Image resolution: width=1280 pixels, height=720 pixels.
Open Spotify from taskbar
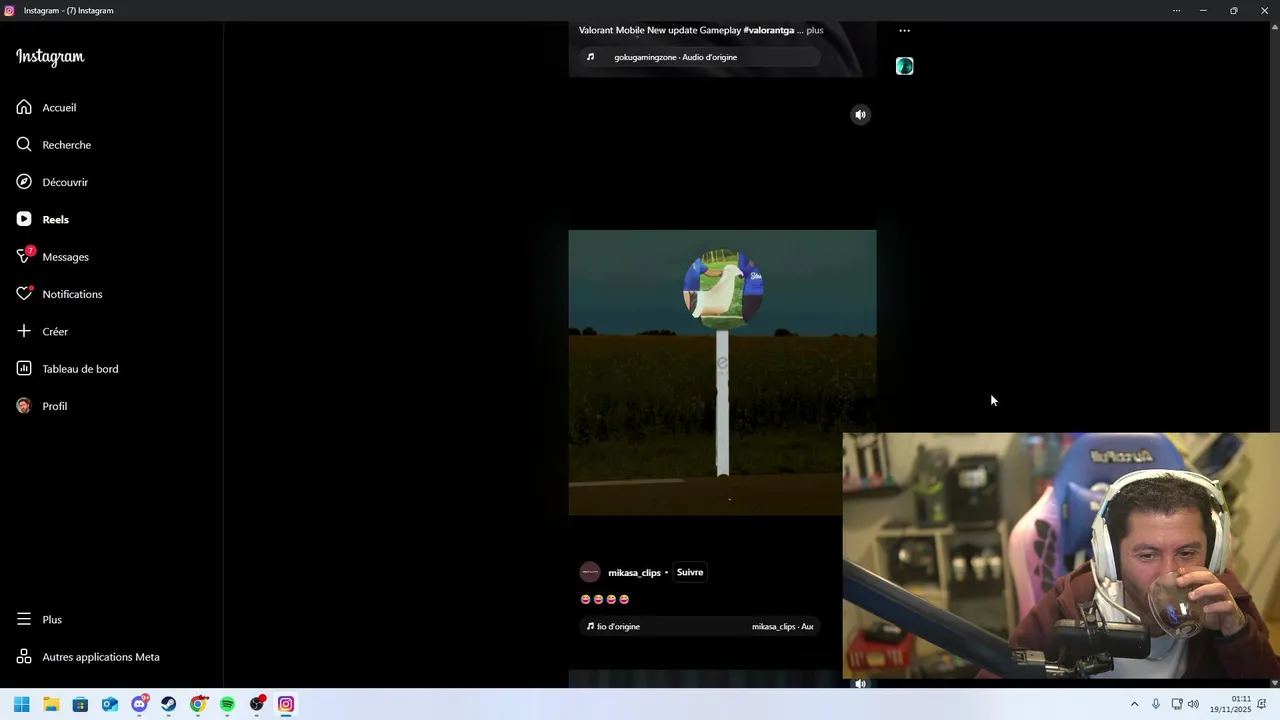pos(227,704)
